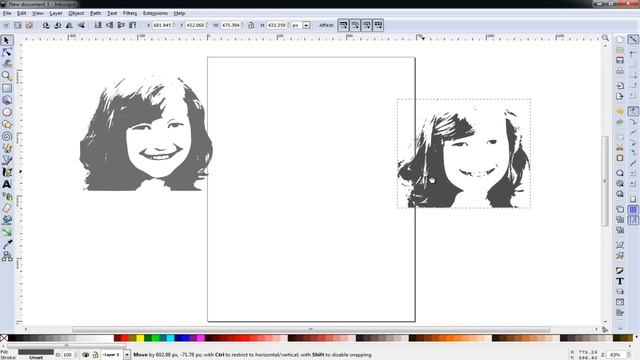The width and height of the screenshot is (640, 360).
Task: Click Zoom to fit selection icon
Action: [x=620, y=173]
